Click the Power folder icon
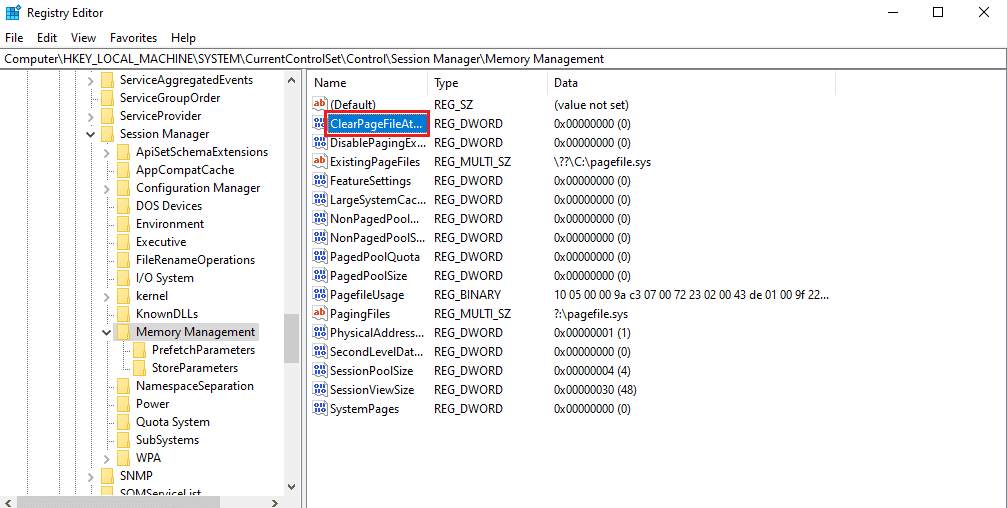Image resolution: width=1007 pixels, height=508 pixels. coord(123,404)
